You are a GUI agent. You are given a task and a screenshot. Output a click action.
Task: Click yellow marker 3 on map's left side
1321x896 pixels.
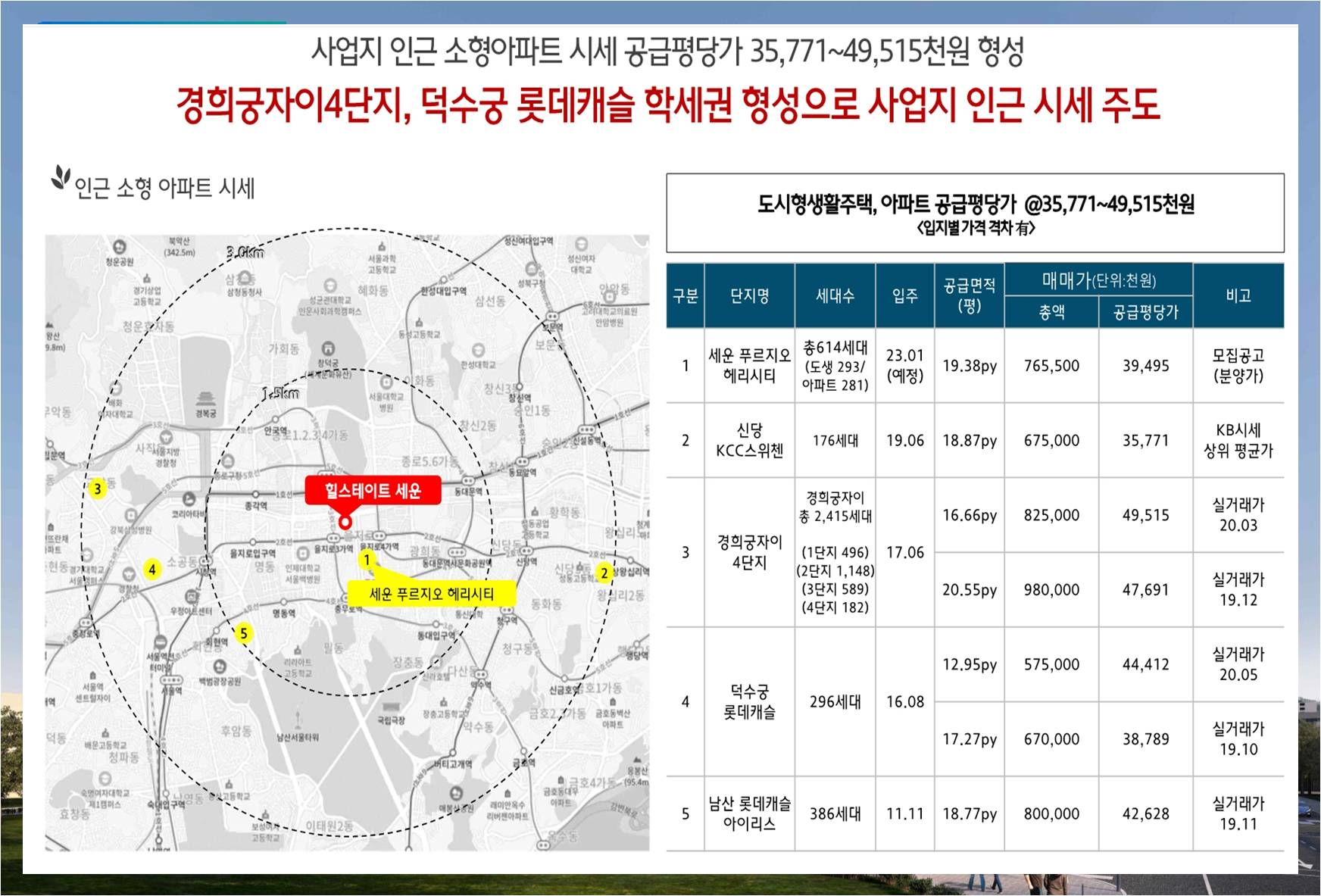point(97,489)
